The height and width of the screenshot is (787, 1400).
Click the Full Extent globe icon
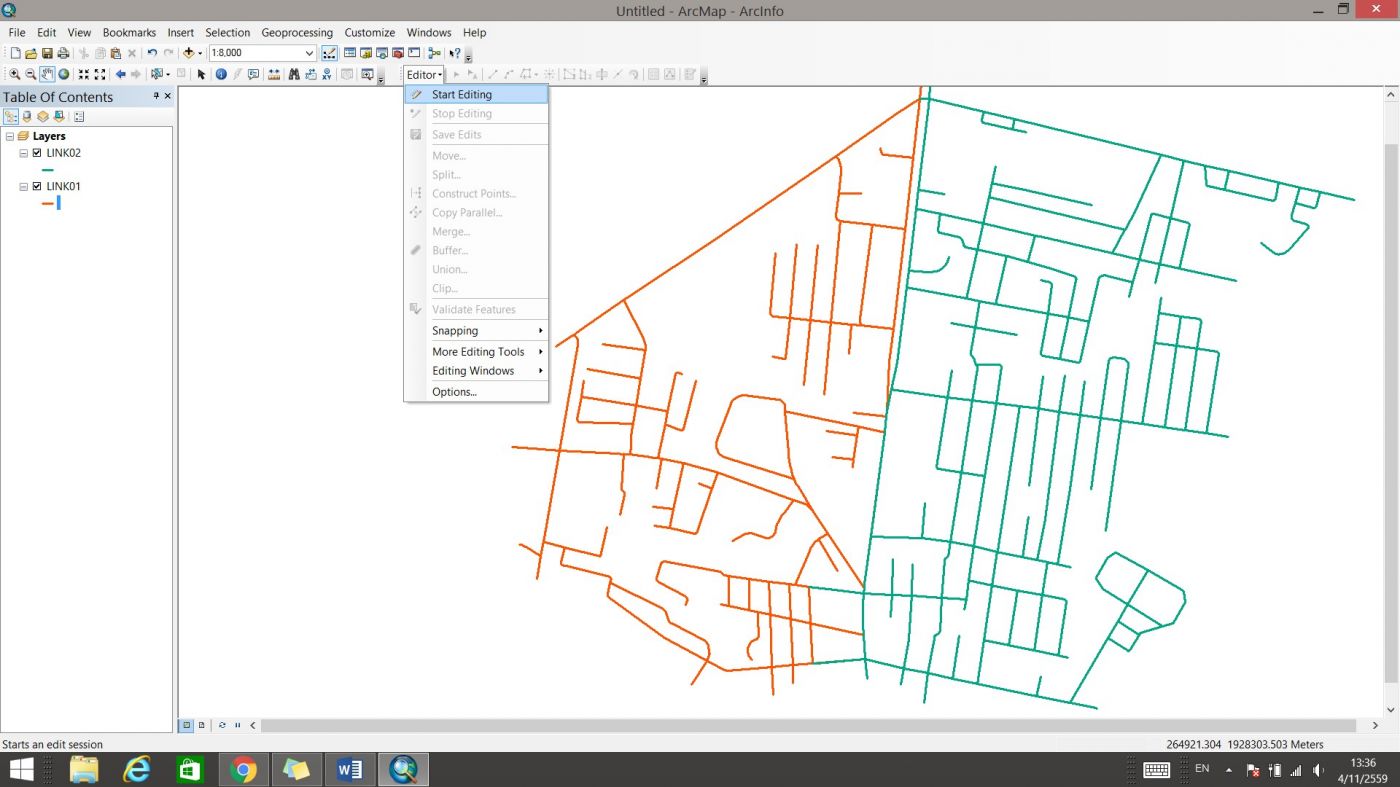64,75
